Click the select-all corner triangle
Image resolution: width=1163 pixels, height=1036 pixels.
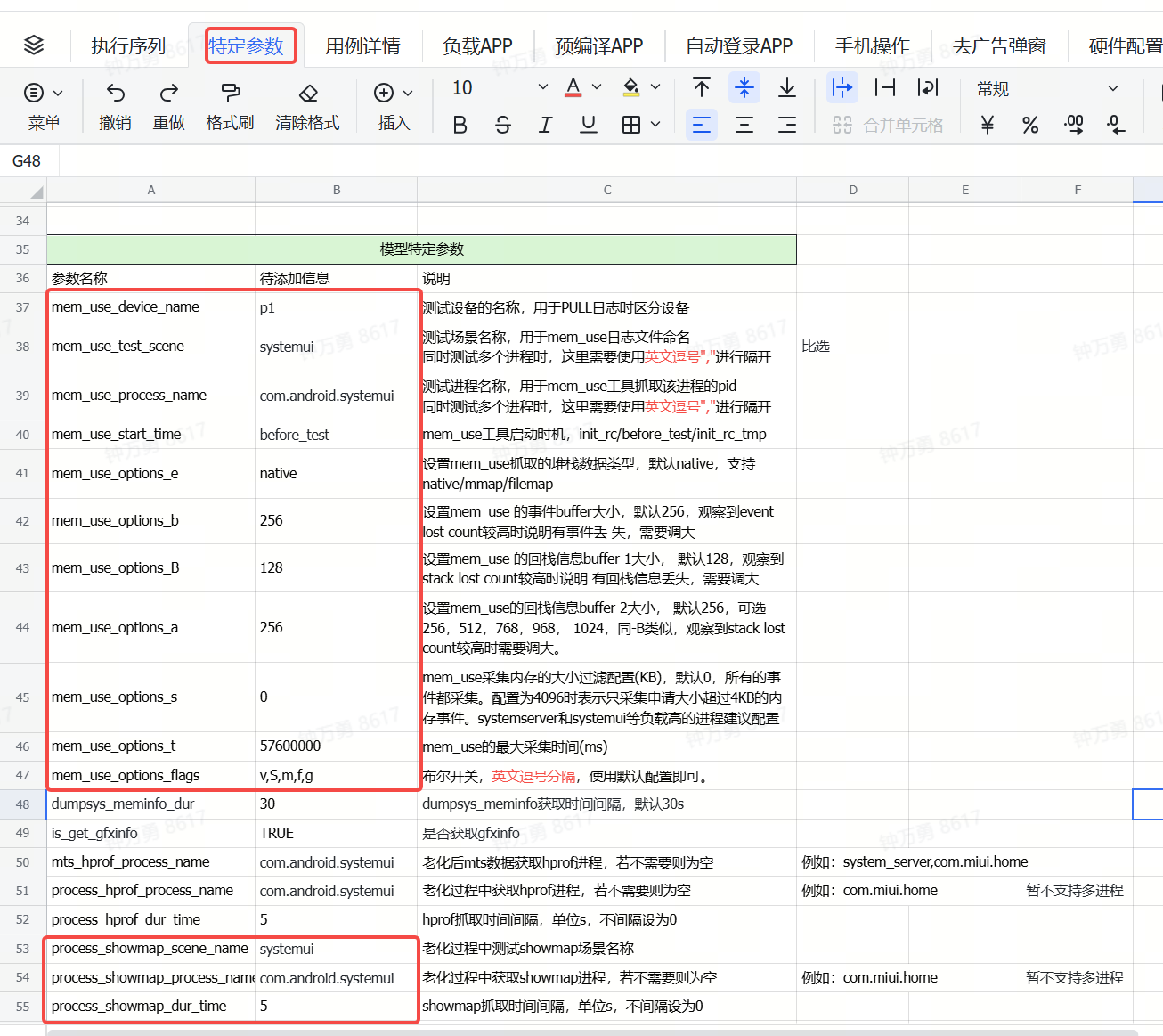(36, 191)
